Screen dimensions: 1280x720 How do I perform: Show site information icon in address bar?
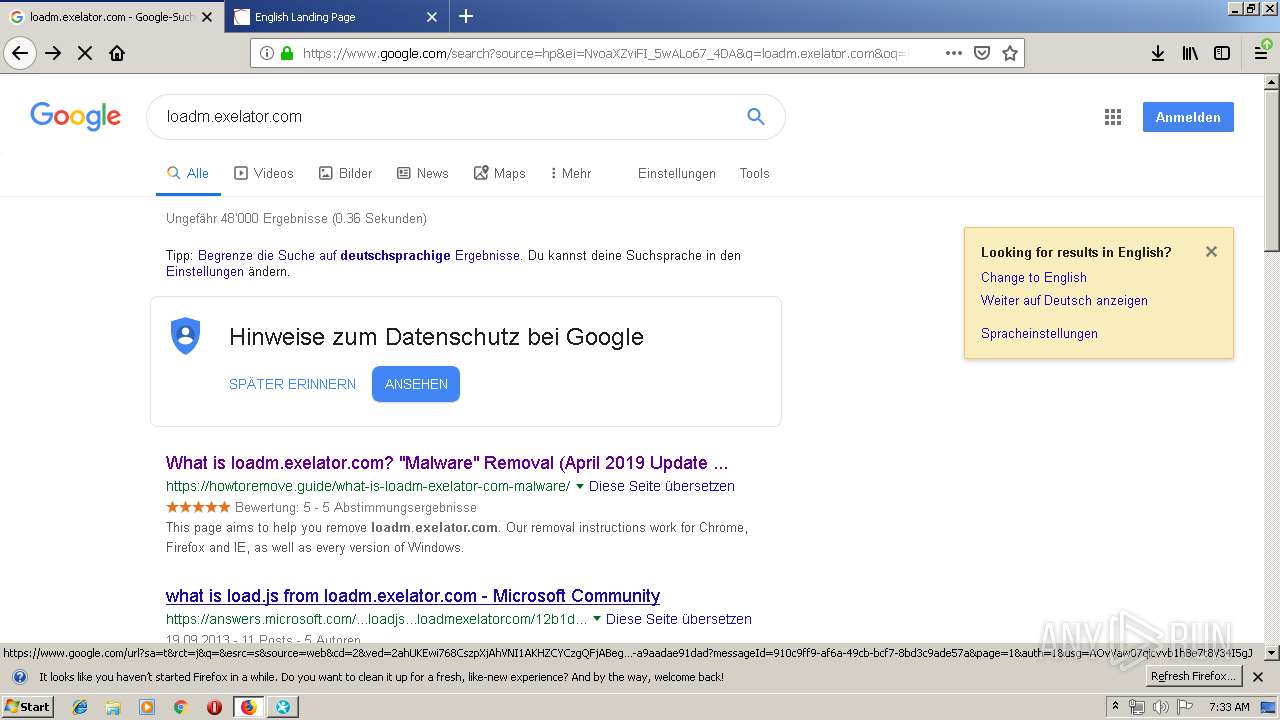(x=266, y=53)
